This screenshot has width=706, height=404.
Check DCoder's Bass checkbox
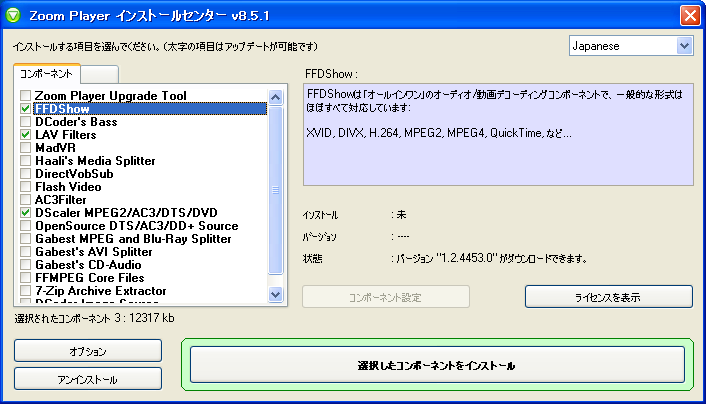tap(26, 122)
